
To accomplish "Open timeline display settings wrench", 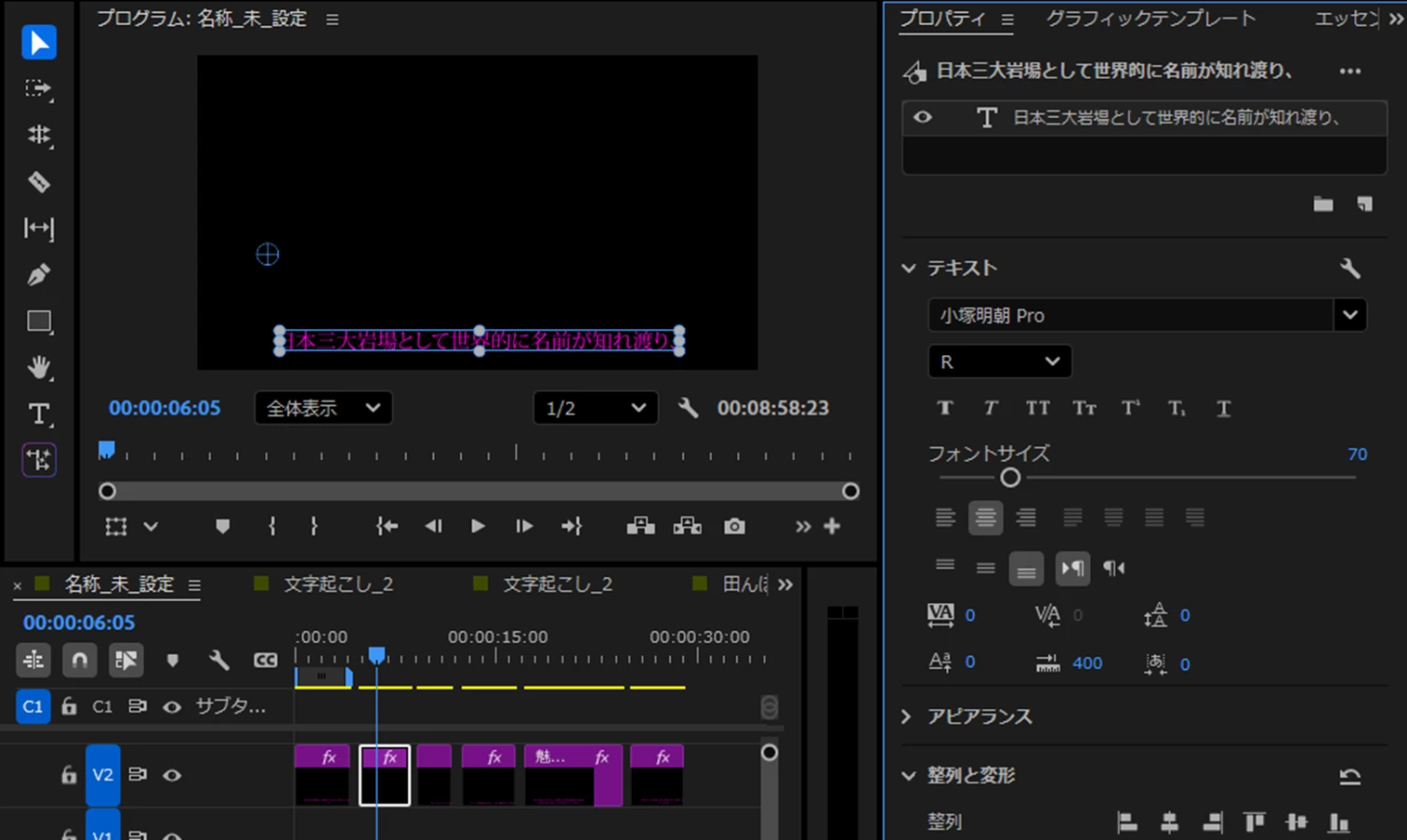I will click(x=218, y=660).
